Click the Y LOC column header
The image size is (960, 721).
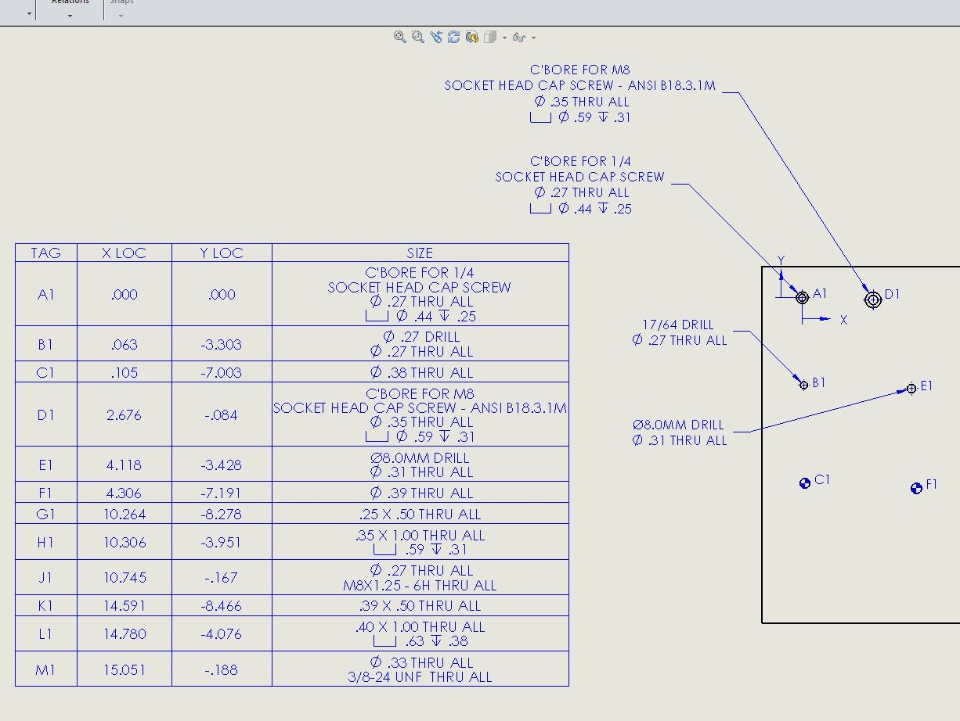(222, 253)
